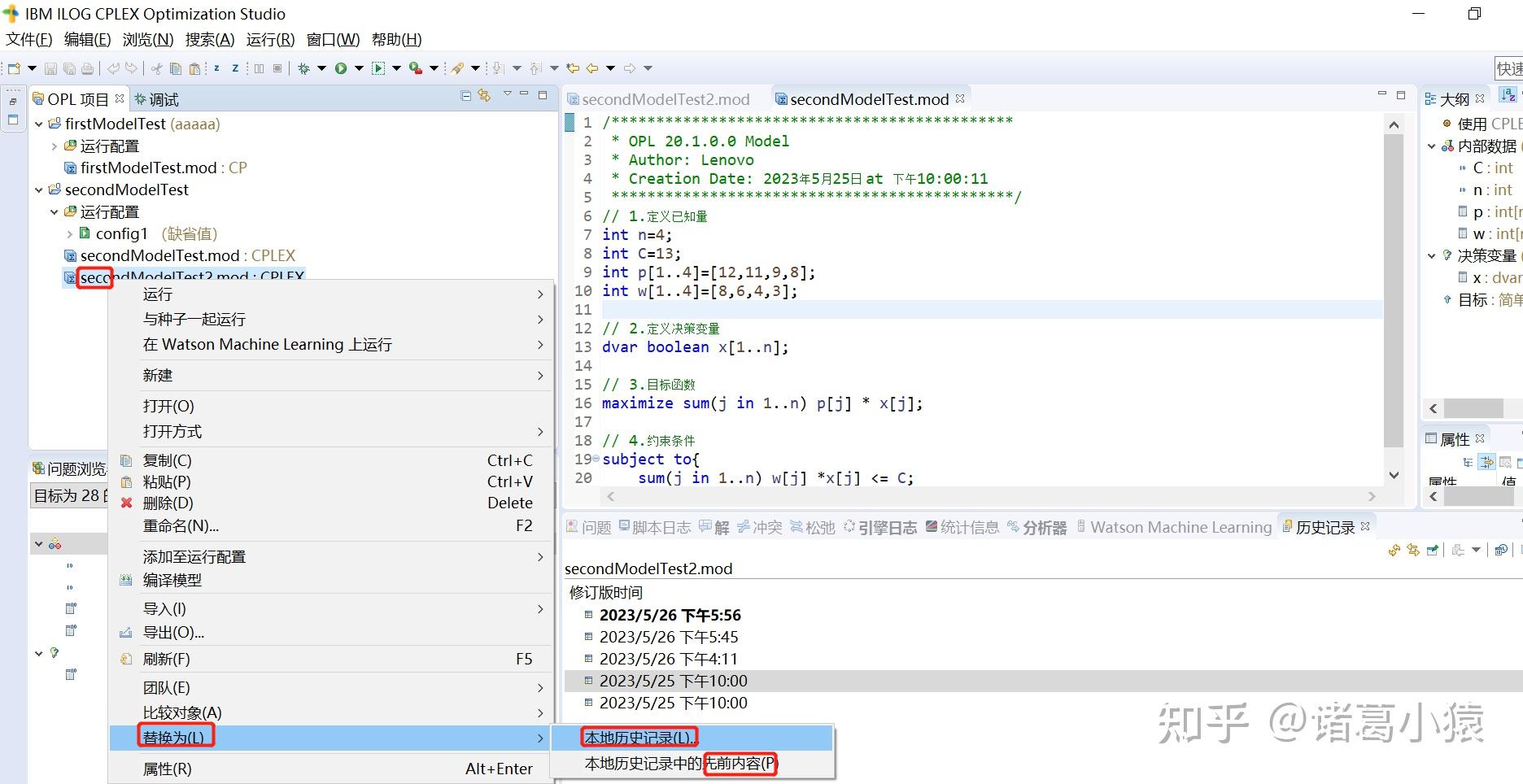The width and height of the screenshot is (1523, 784).
Task: Select revision 2023/5/26 下午5:45
Action: click(x=669, y=637)
